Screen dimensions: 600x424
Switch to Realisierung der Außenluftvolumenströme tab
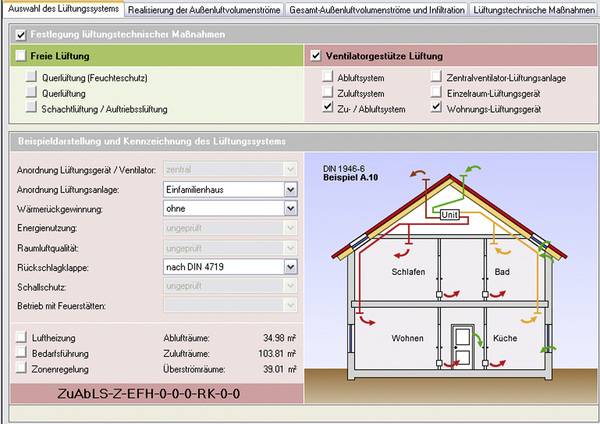[x=203, y=9]
